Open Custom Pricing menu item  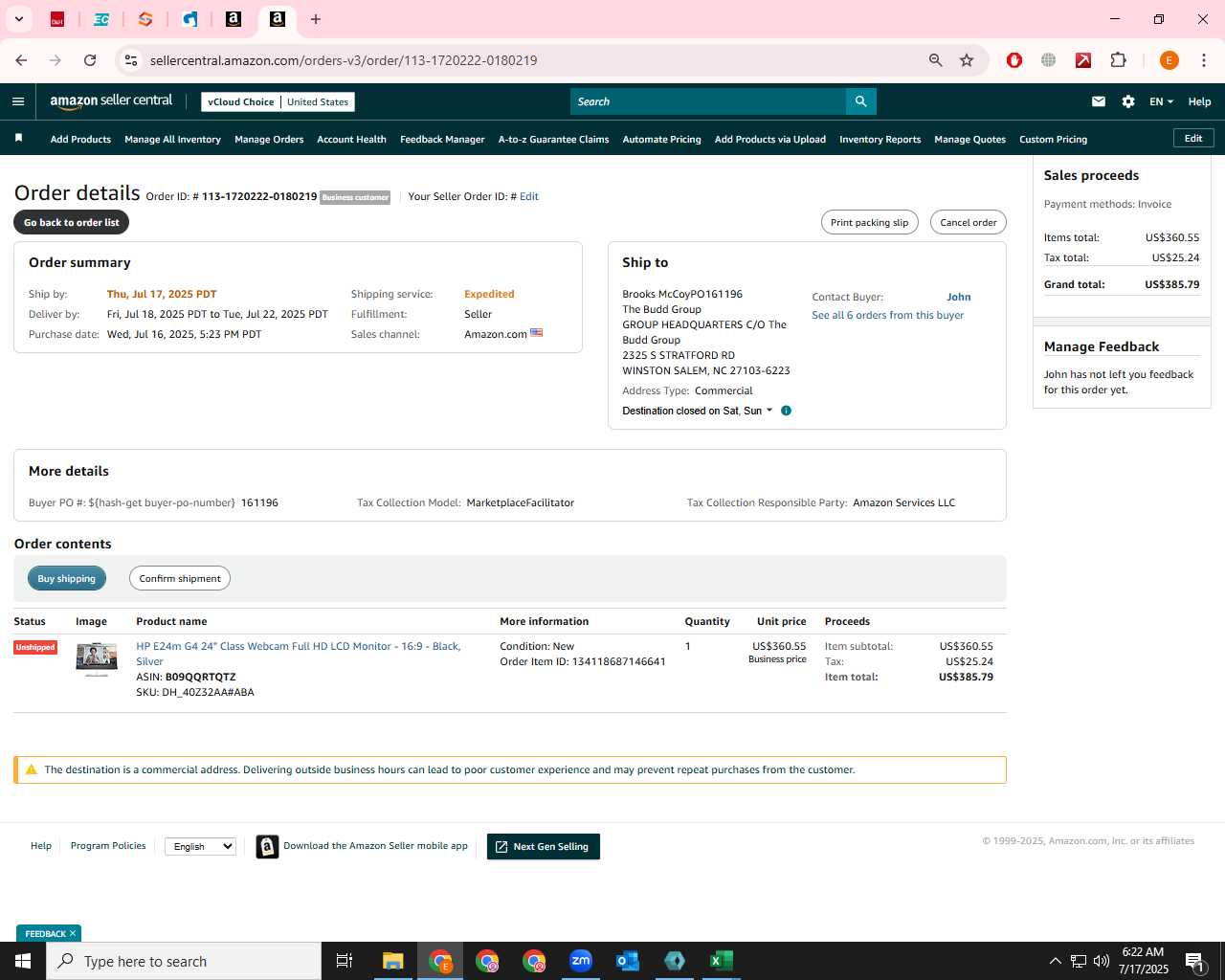[x=1053, y=139]
